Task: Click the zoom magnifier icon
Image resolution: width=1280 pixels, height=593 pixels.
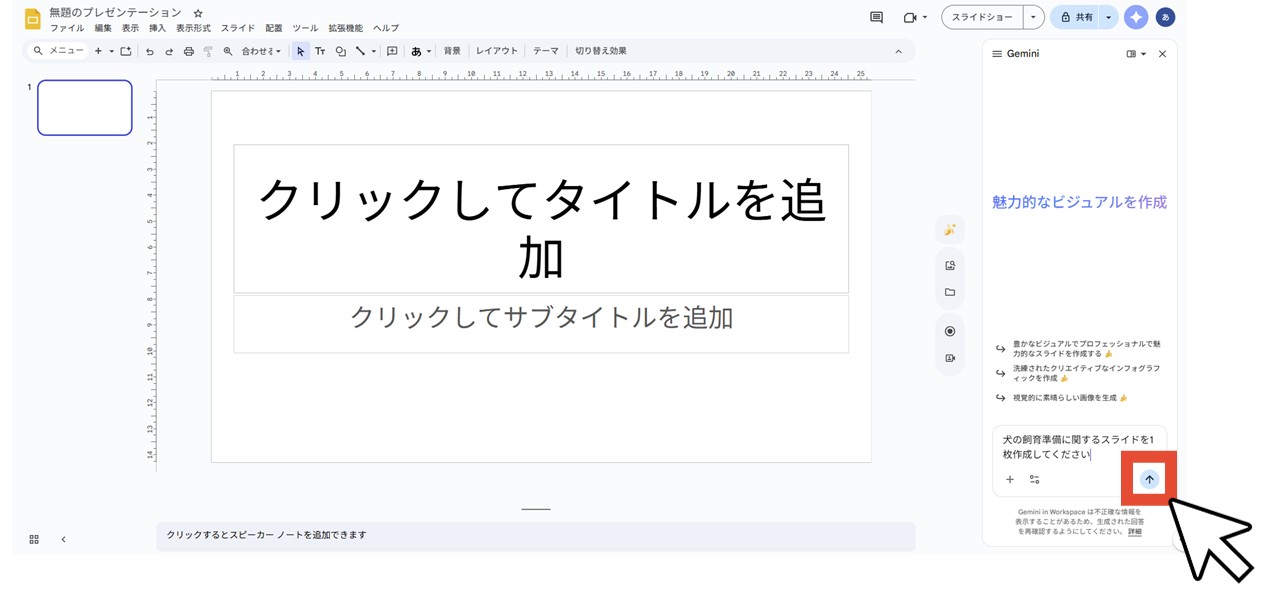Action: [x=227, y=50]
